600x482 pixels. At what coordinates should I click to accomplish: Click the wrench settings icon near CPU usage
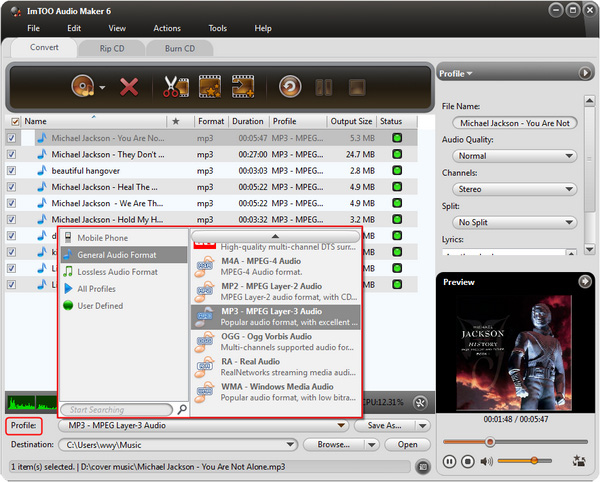point(420,402)
